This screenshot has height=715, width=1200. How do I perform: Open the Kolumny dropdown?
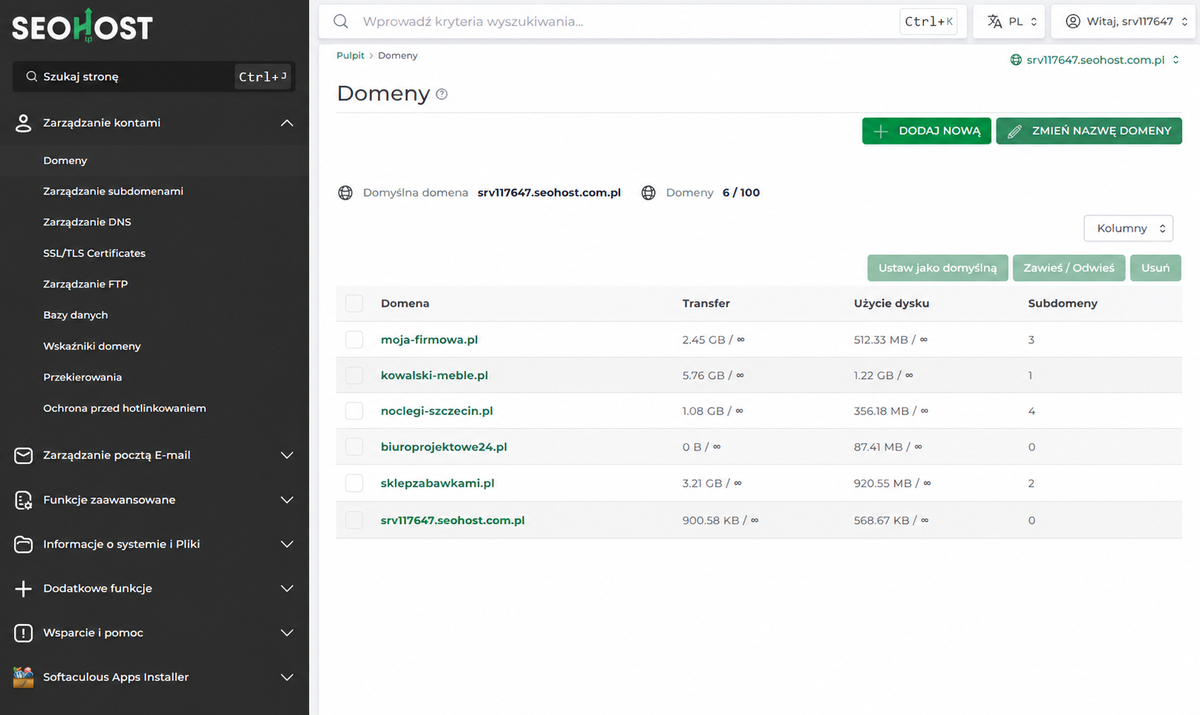1128,228
